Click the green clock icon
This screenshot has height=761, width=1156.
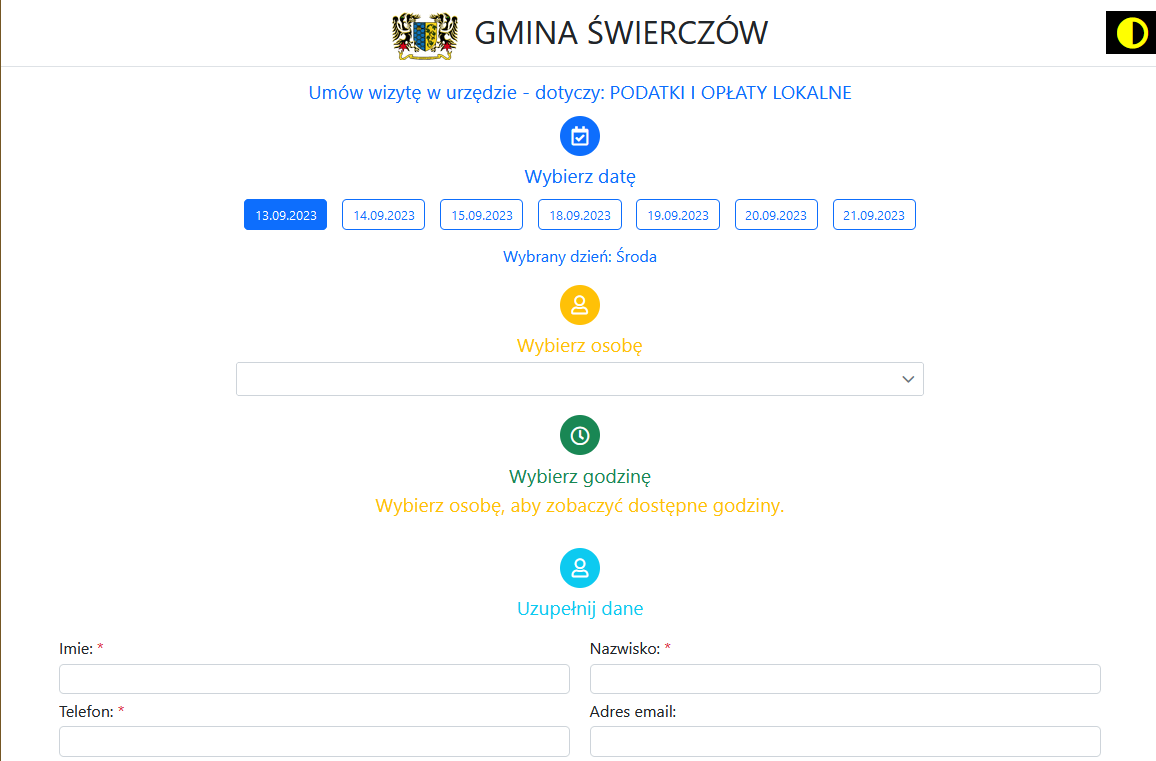(x=579, y=436)
